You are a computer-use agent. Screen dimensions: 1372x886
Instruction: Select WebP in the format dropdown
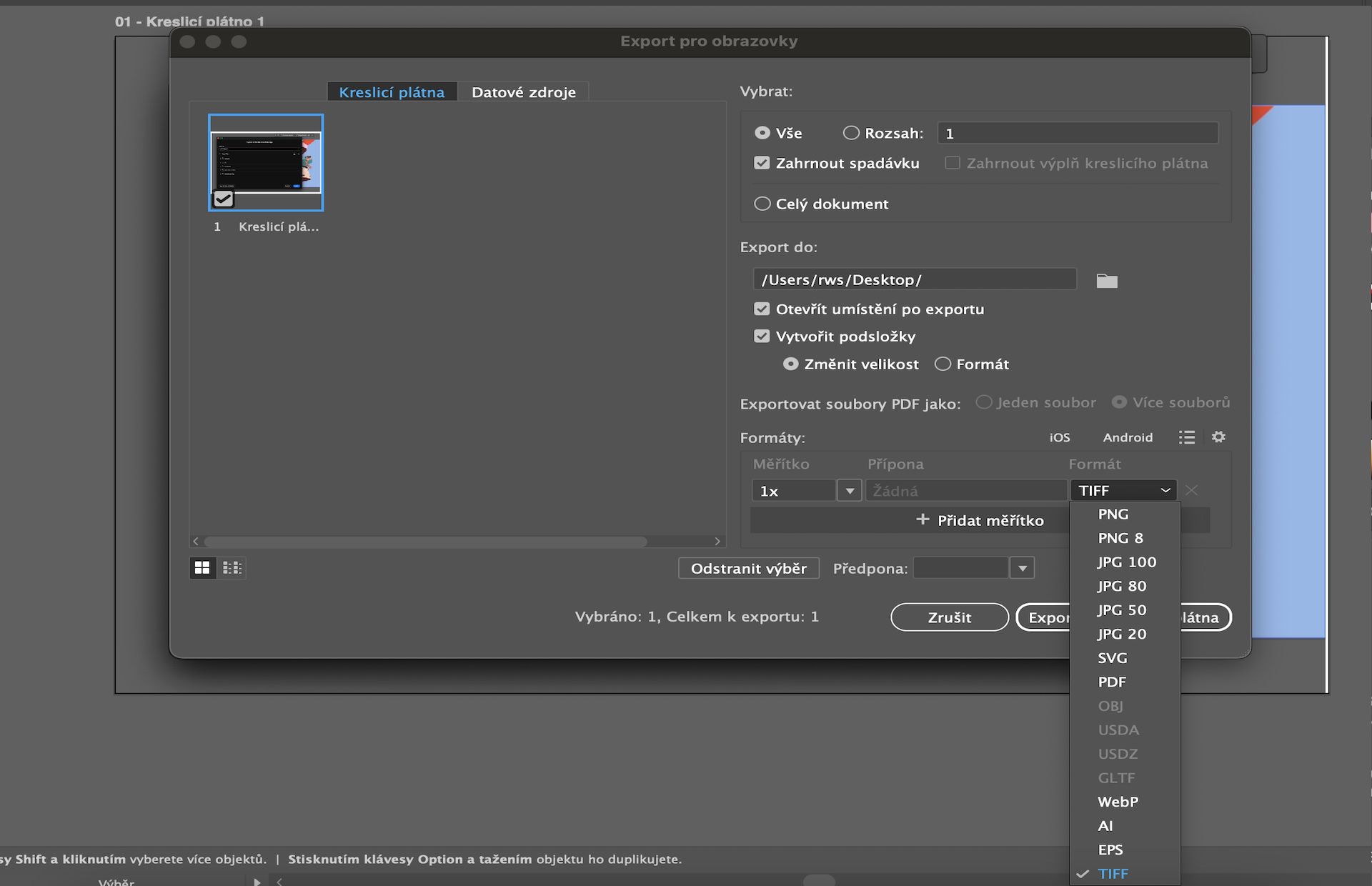click(x=1118, y=802)
